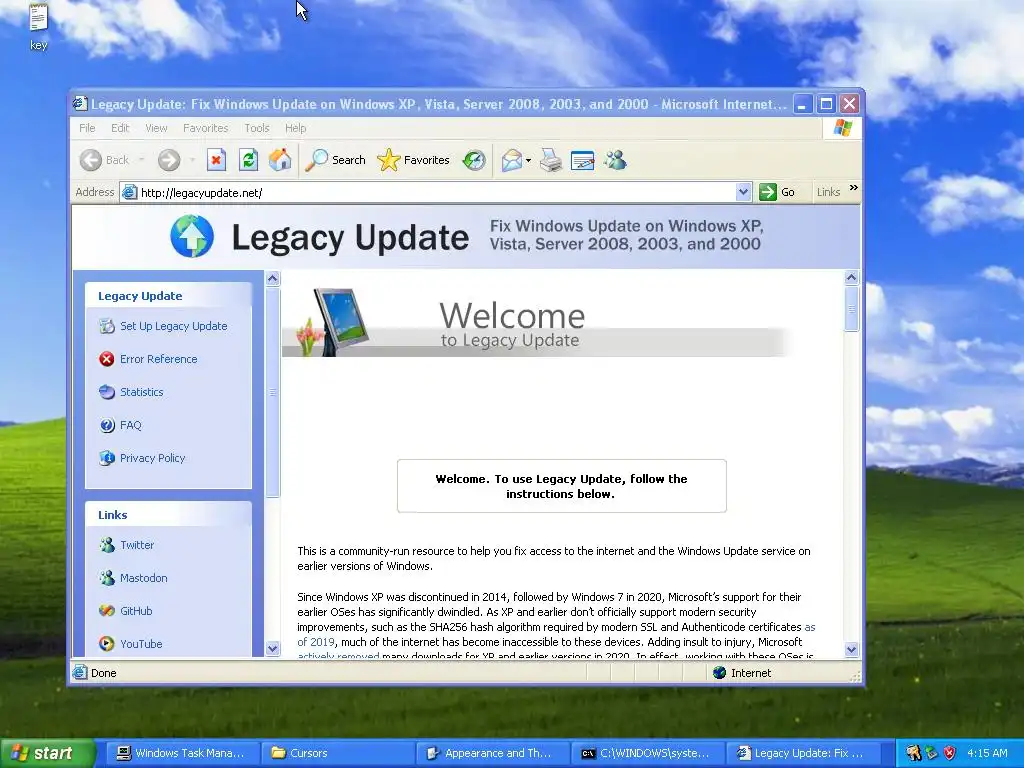Click the red Error Reference icon
The width and height of the screenshot is (1024, 768).
106,359
